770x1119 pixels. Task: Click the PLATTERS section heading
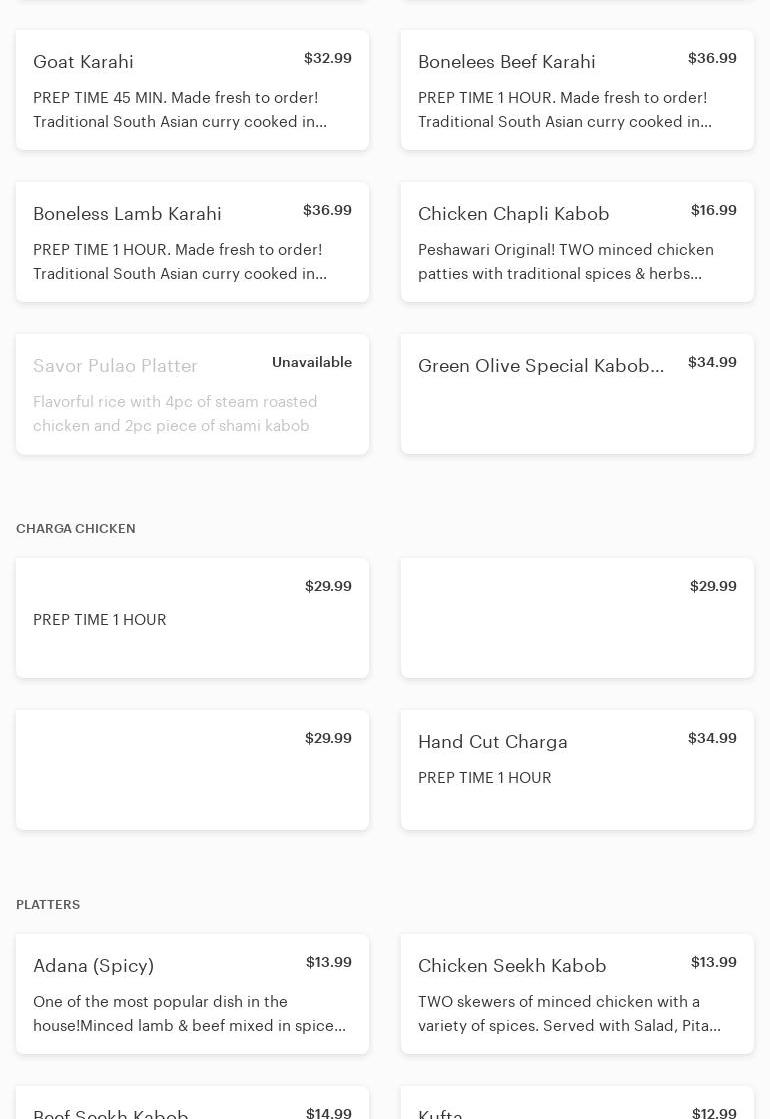click(x=48, y=905)
